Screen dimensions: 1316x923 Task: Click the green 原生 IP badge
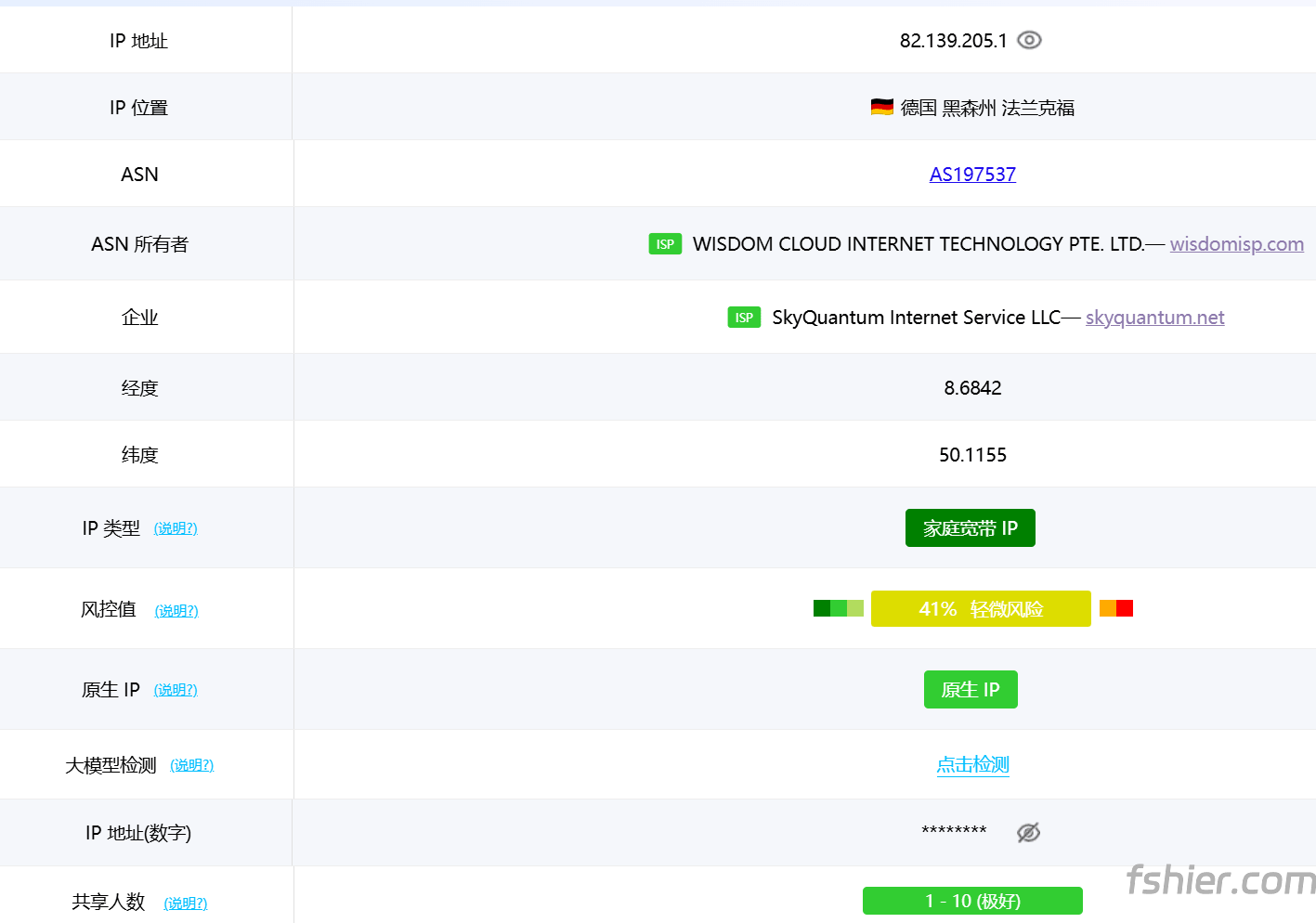(x=971, y=690)
